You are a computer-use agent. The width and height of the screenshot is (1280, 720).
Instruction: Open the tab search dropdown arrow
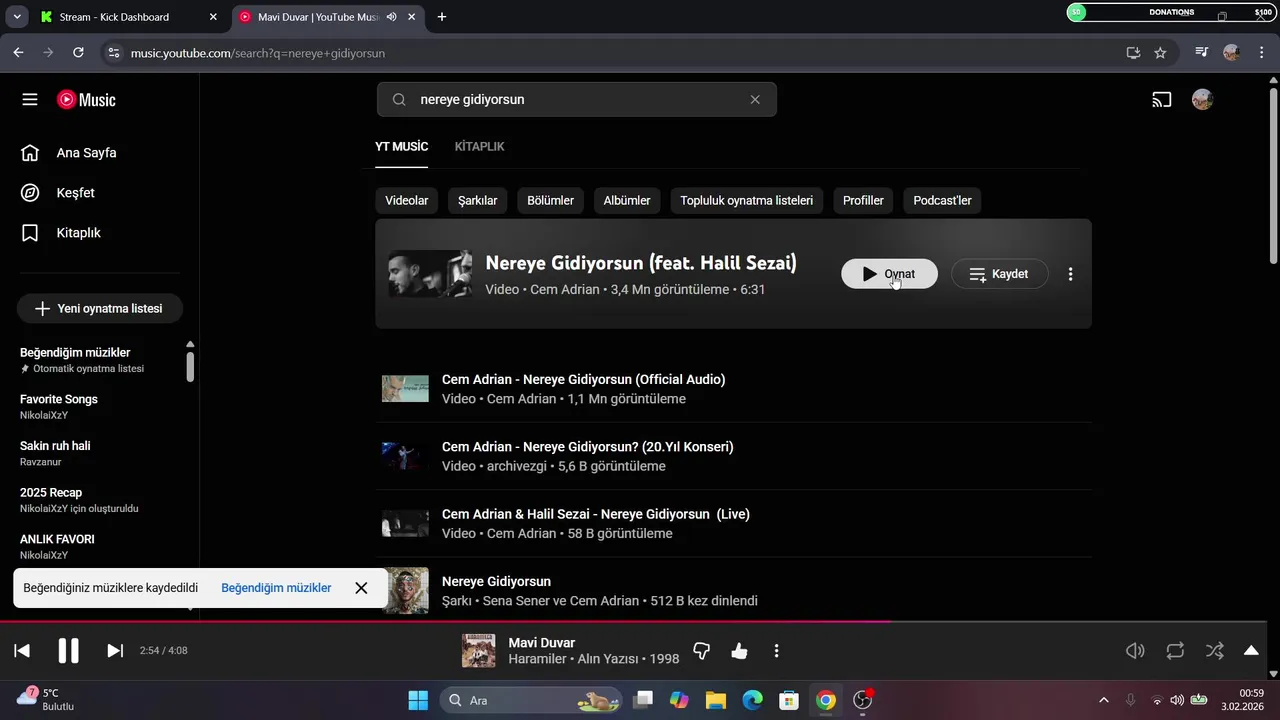16,17
